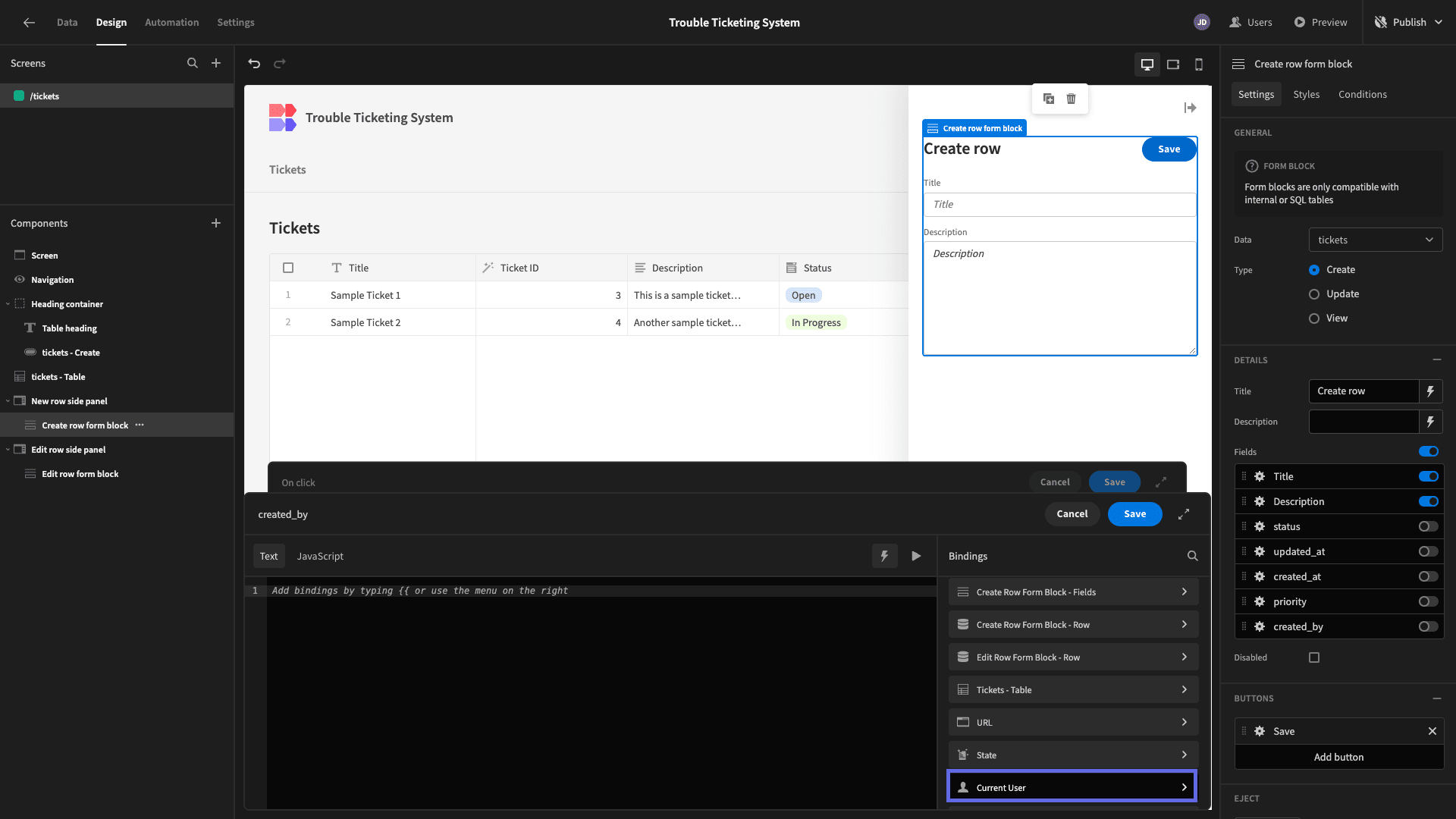Turn off the Description field toggle
1456x819 pixels.
coord(1428,501)
